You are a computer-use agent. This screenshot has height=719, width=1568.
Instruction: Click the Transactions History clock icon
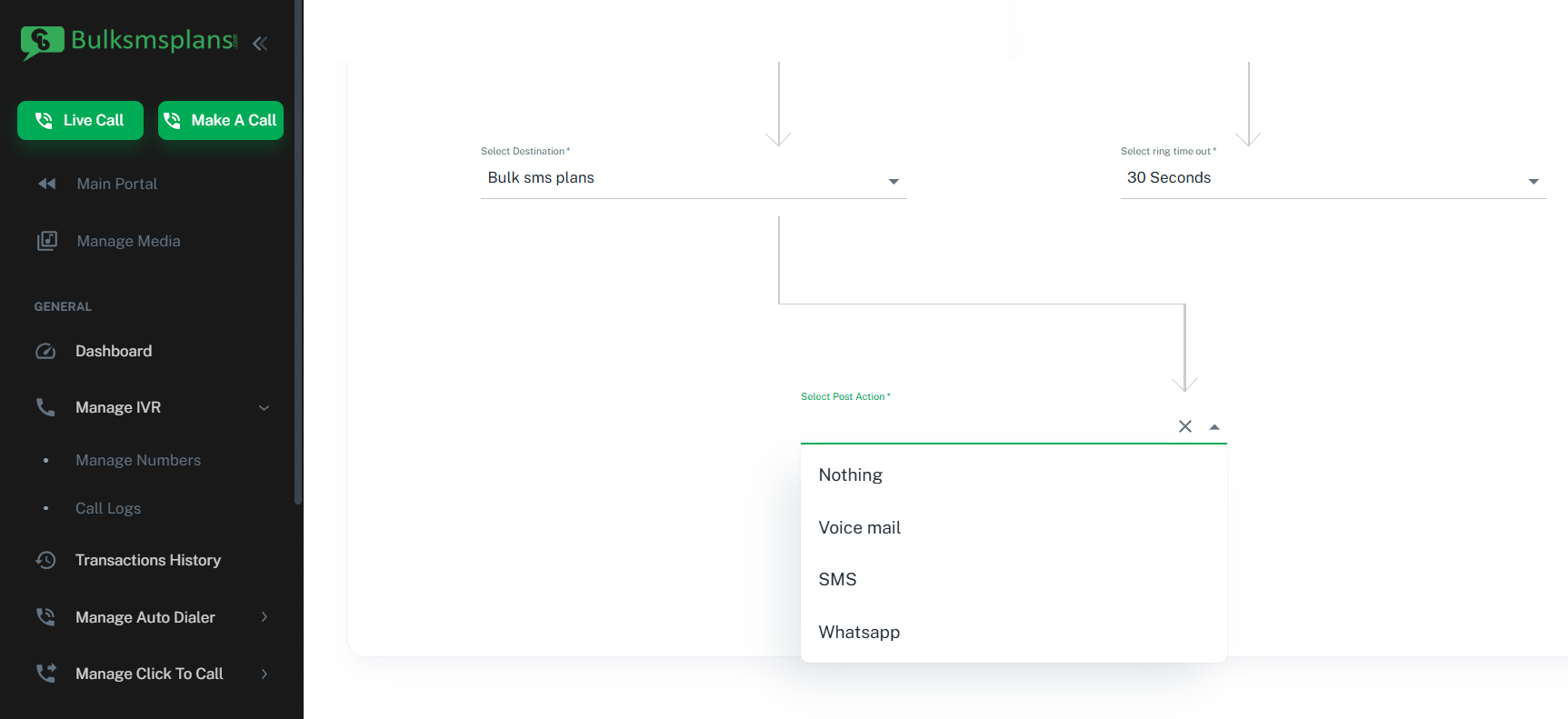pos(45,560)
